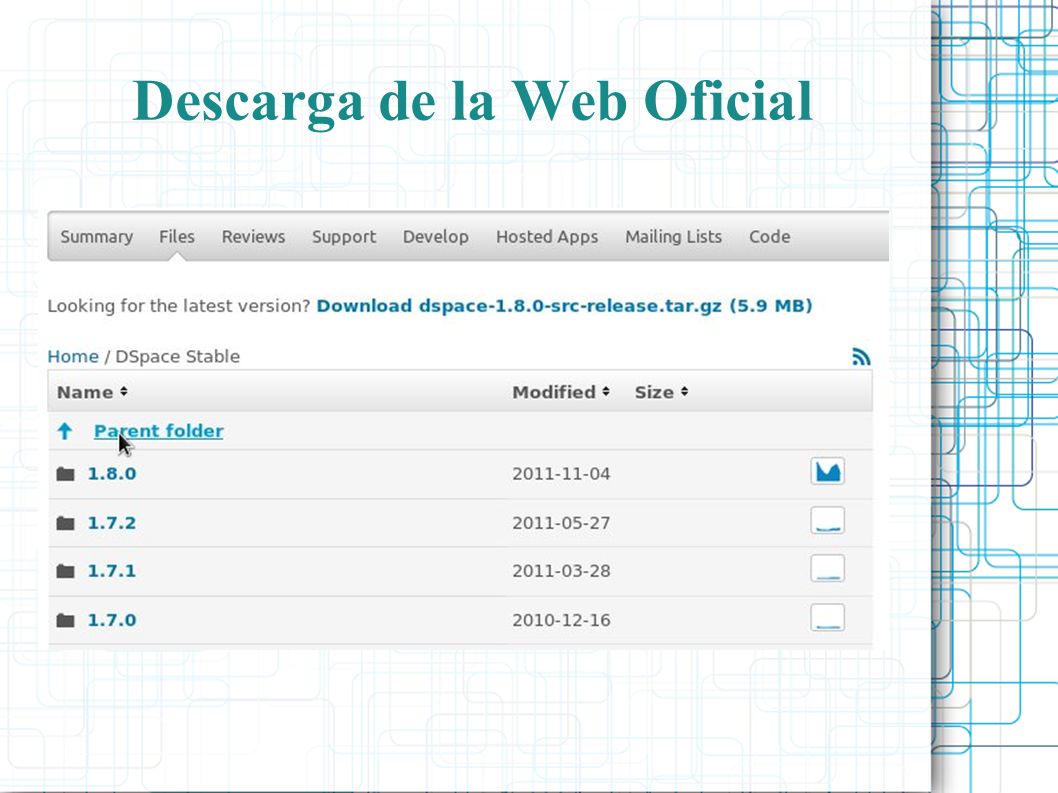This screenshot has height=793, width=1058.
Task: Click the 2011-11-04 modified date
Action: pyautogui.click(x=561, y=474)
